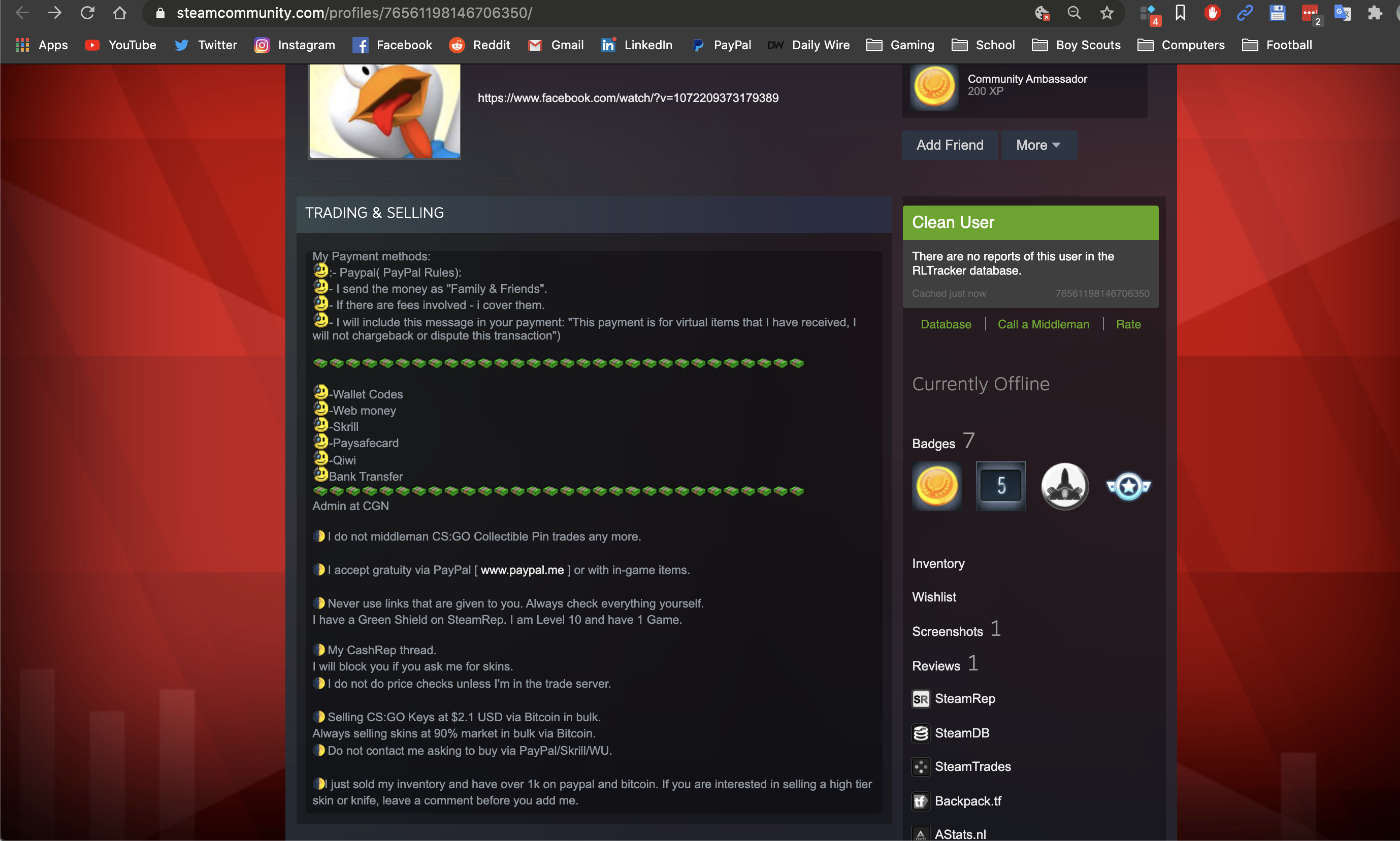The height and width of the screenshot is (841, 1400).
Task: Expand the School bookmarks folder
Action: pyautogui.click(x=983, y=45)
